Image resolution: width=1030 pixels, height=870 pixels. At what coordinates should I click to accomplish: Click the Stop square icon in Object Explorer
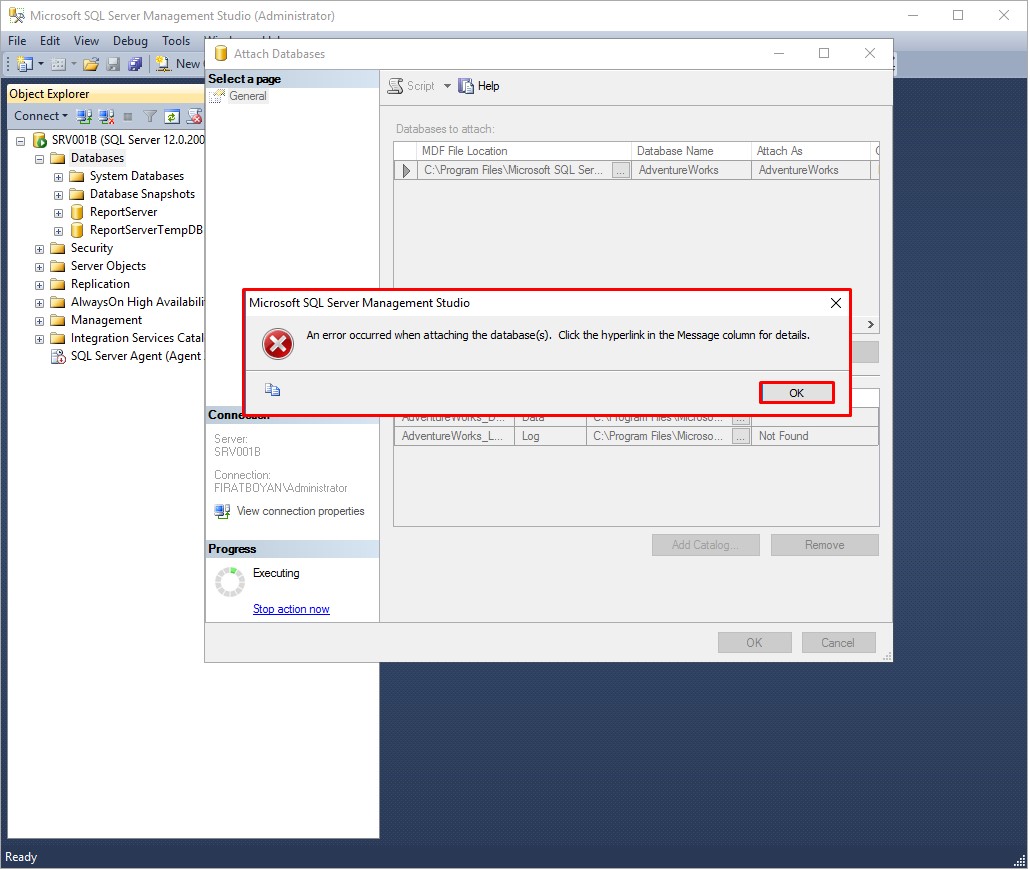(x=128, y=117)
